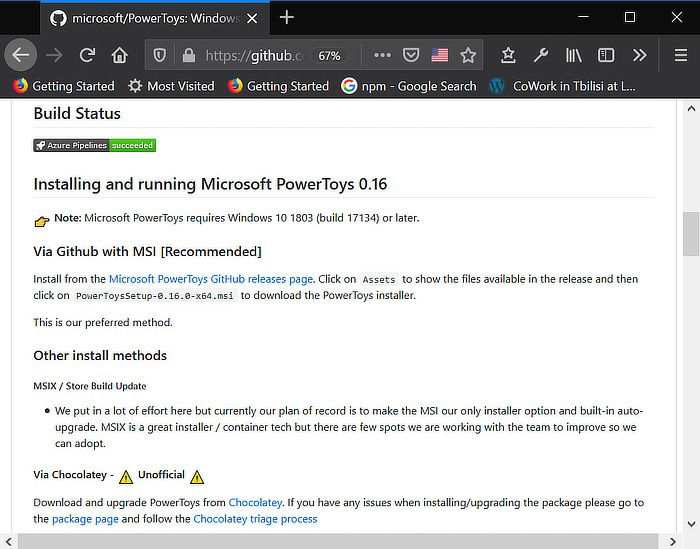Viewport: 700px width, 549px height.
Task: Open Microsoft PowerToys GitHub releases page link
Action: pos(211,279)
